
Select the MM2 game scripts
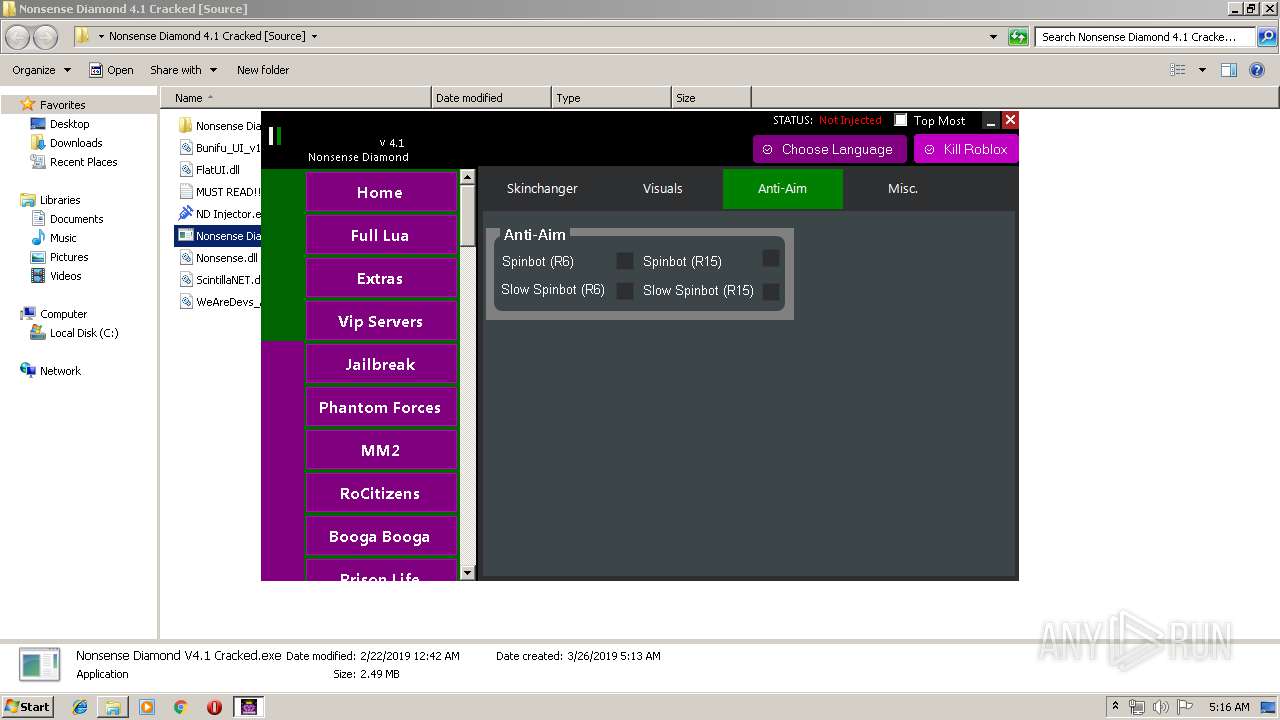[x=381, y=450]
